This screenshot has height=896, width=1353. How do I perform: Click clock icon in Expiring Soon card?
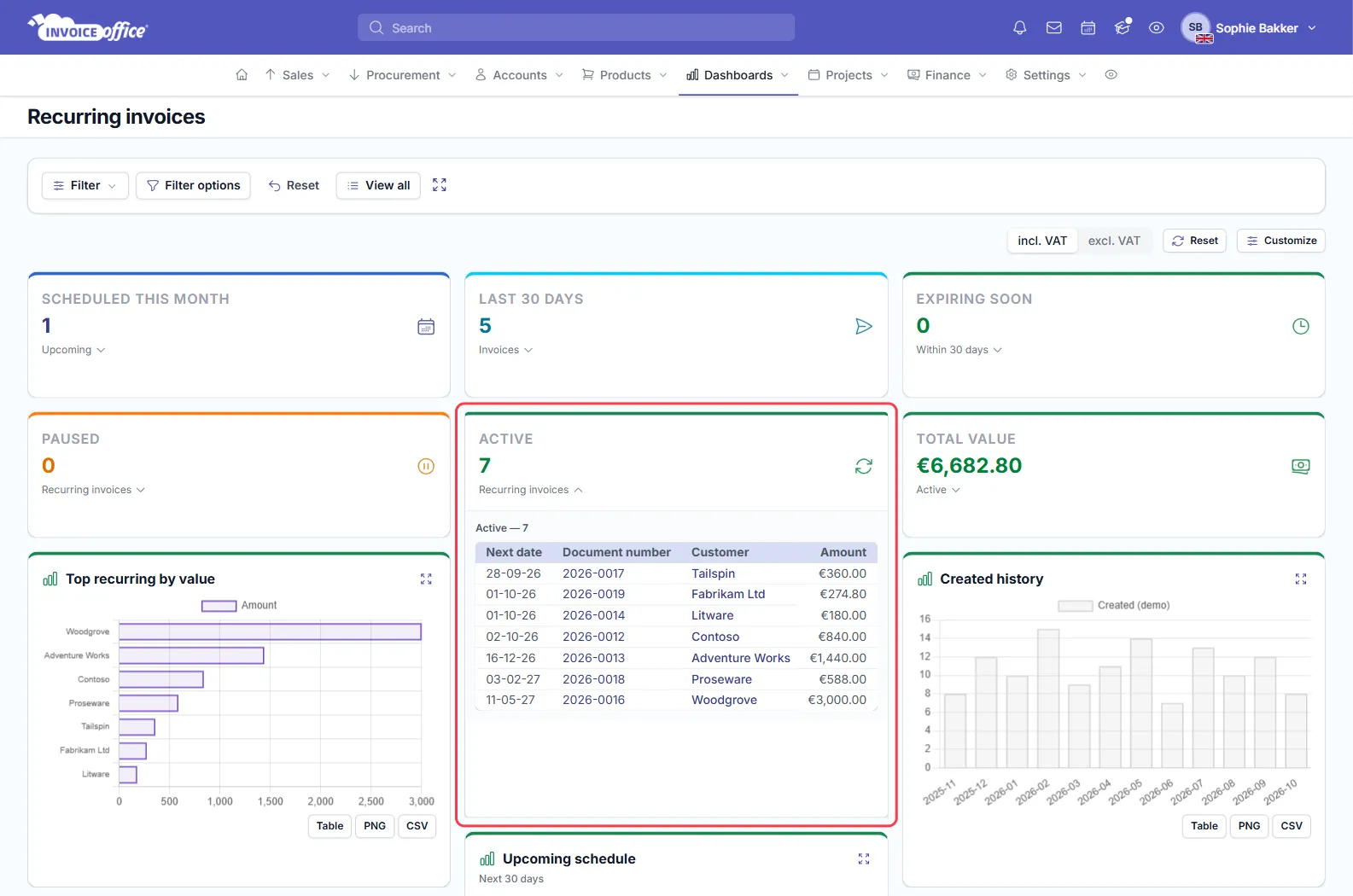click(x=1301, y=326)
